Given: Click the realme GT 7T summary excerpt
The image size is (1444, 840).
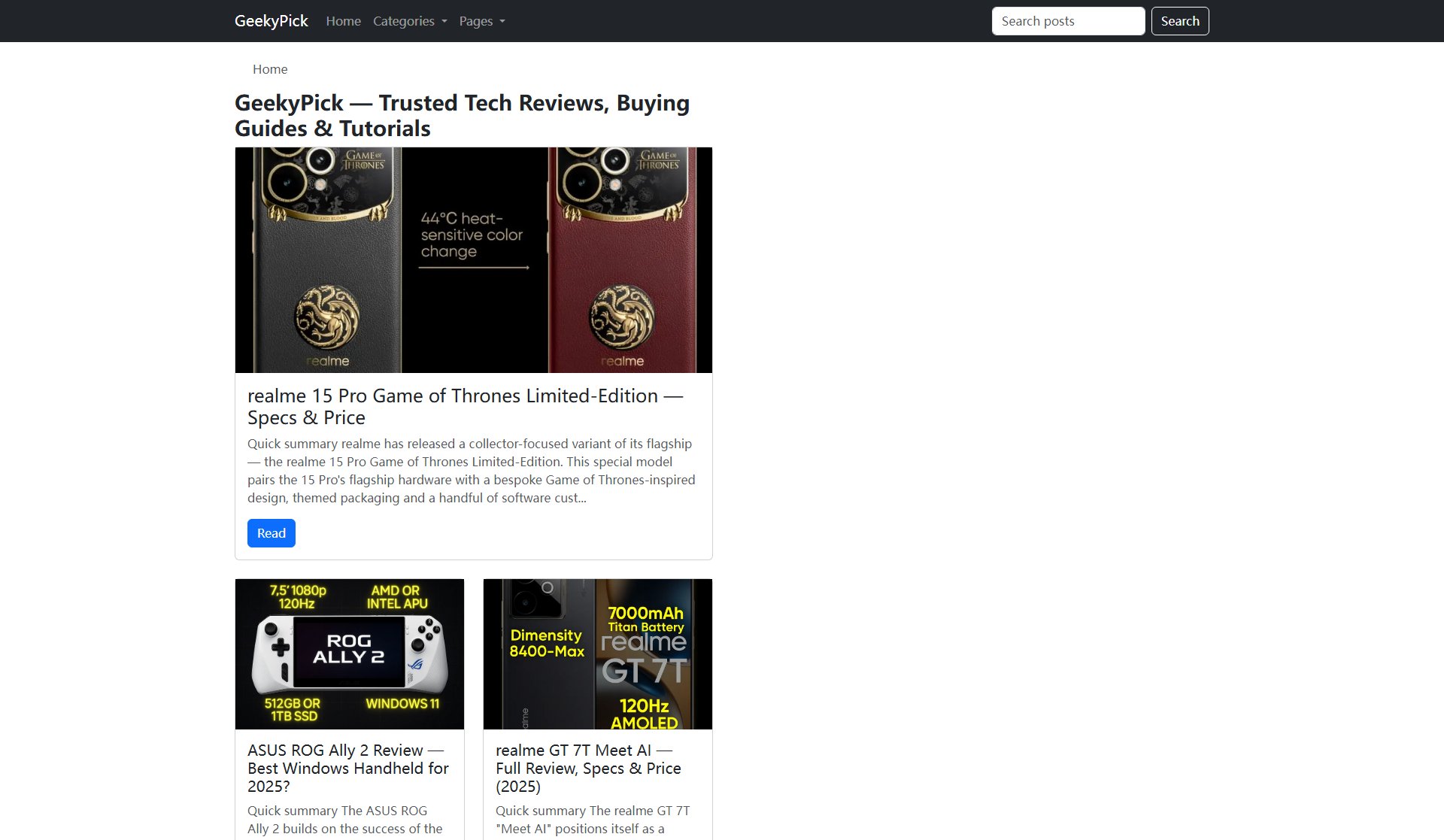Looking at the screenshot, I should click(592, 820).
